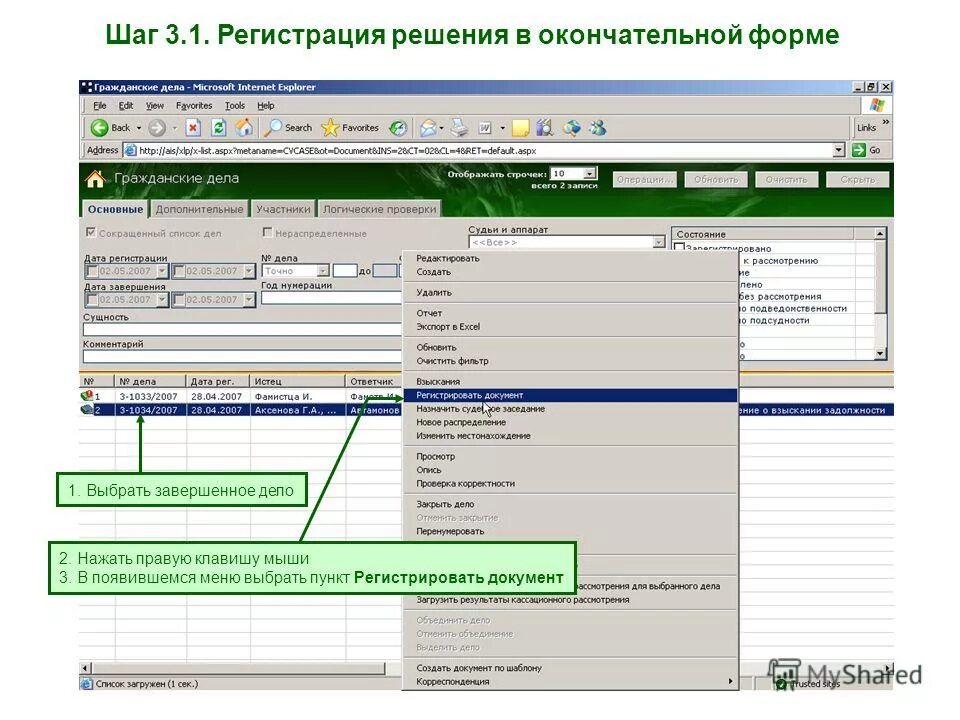The image size is (960, 720).
Task: Open the Address bar dropdown arrow
Action: 839,150
